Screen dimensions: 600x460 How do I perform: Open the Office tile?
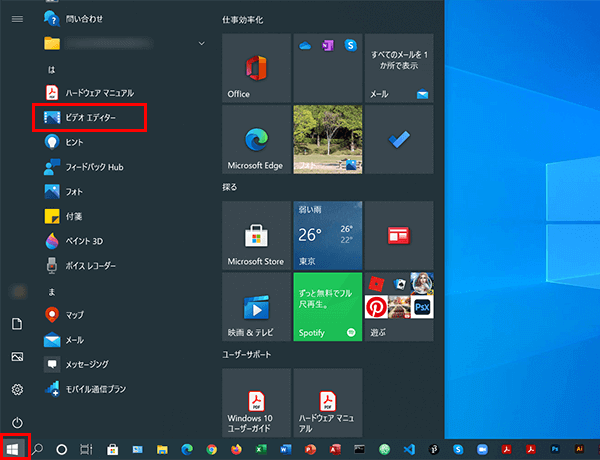click(256, 68)
